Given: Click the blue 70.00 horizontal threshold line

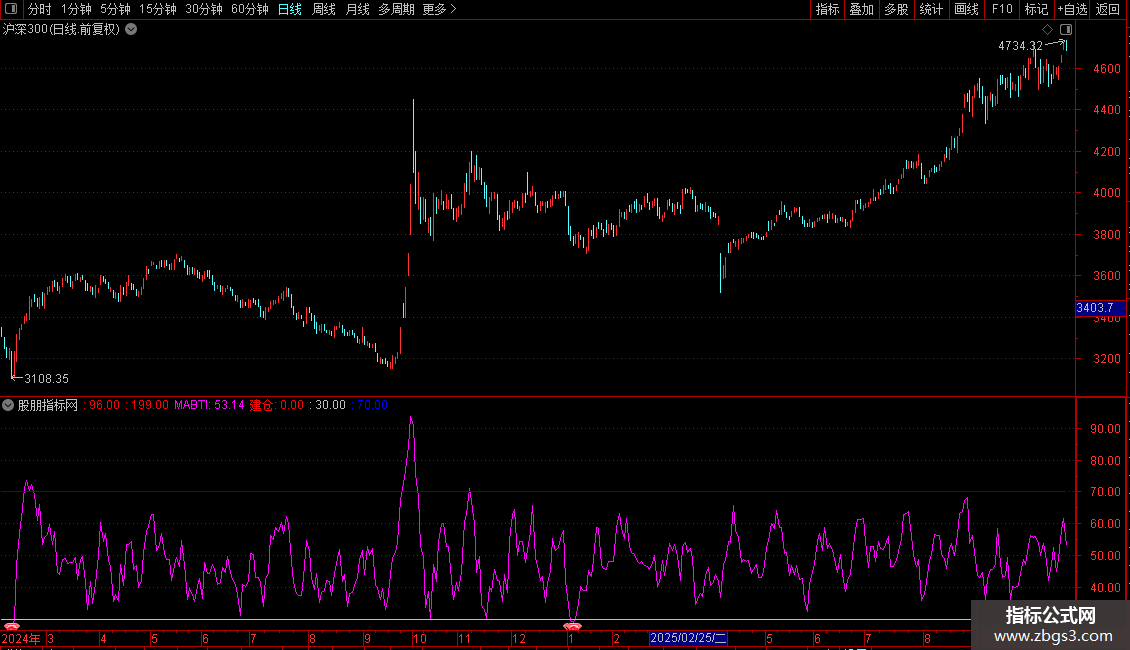Looking at the screenshot, I should pyautogui.click(x=533, y=491).
